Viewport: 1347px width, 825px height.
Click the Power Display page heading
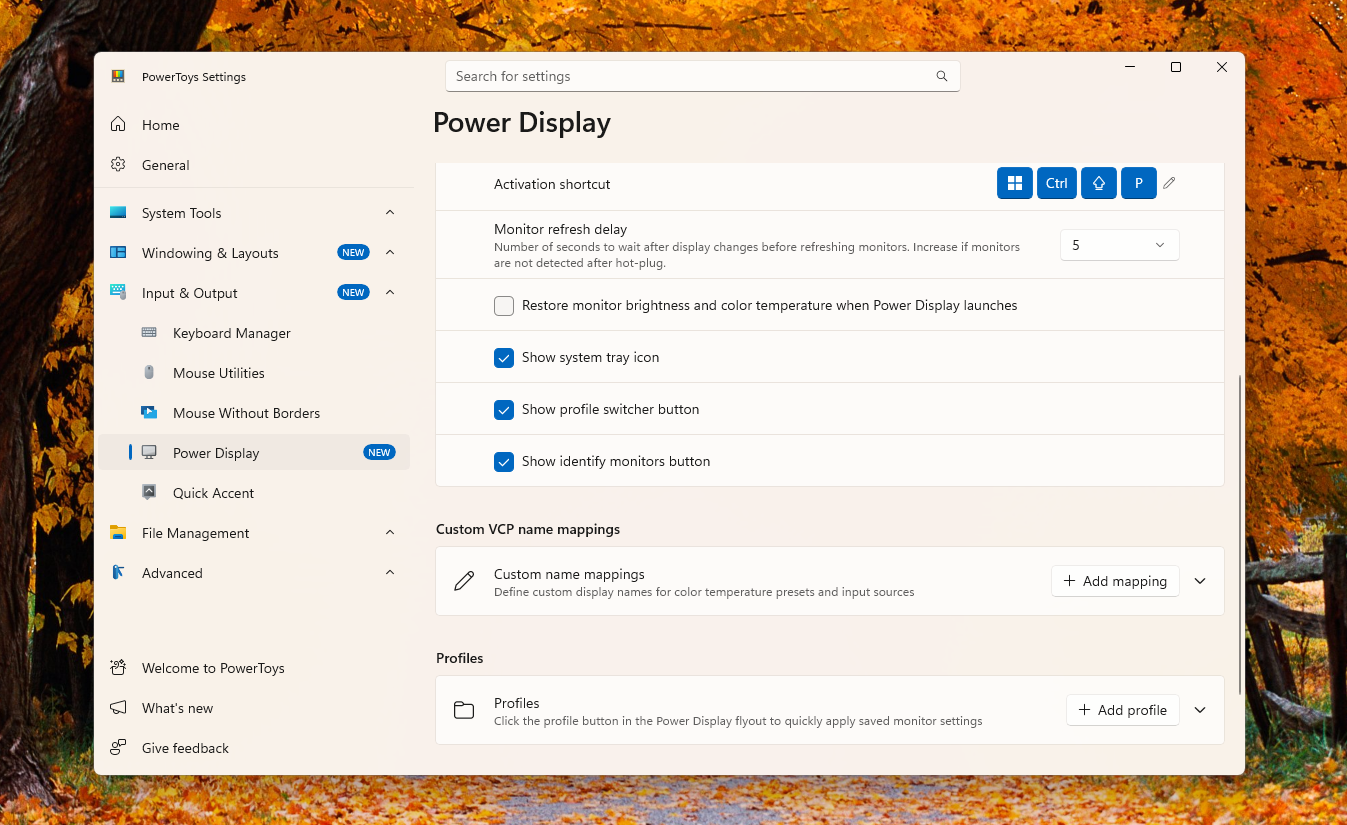pyautogui.click(x=522, y=123)
